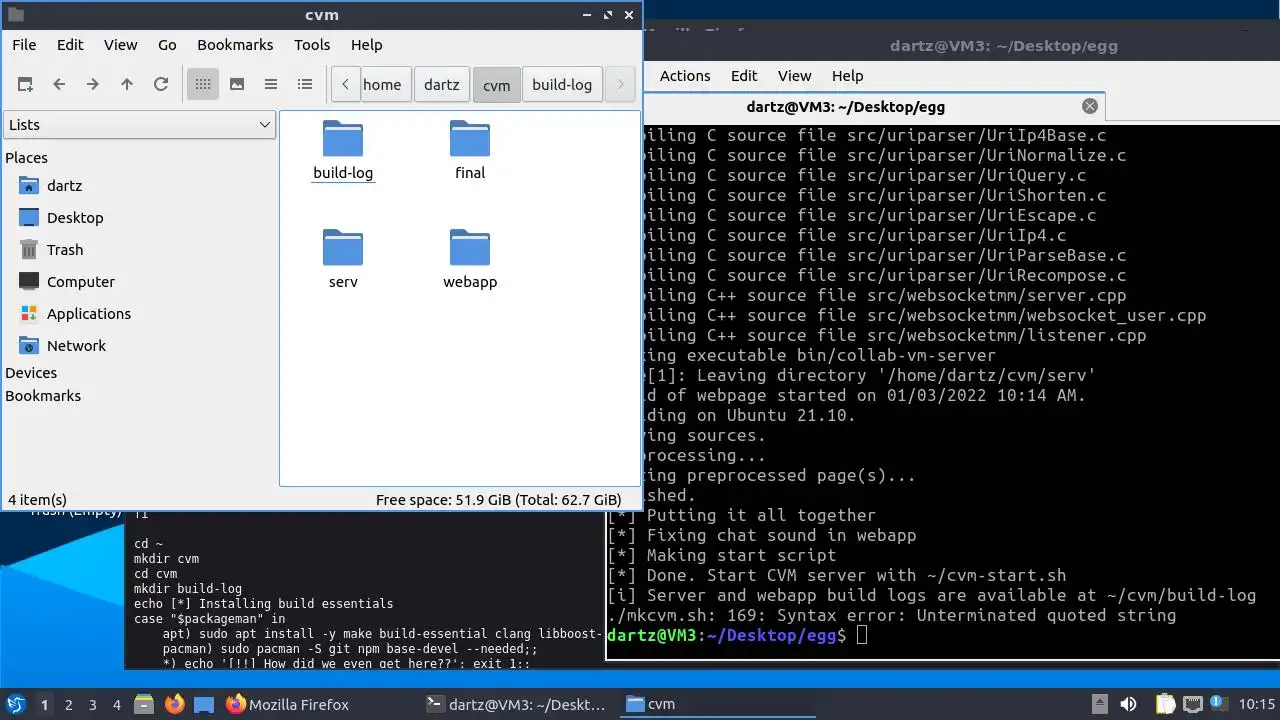Image resolution: width=1280 pixels, height=720 pixels.
Task: Click the Bookmarks section in sidebar
Action: tap(43, 396)
